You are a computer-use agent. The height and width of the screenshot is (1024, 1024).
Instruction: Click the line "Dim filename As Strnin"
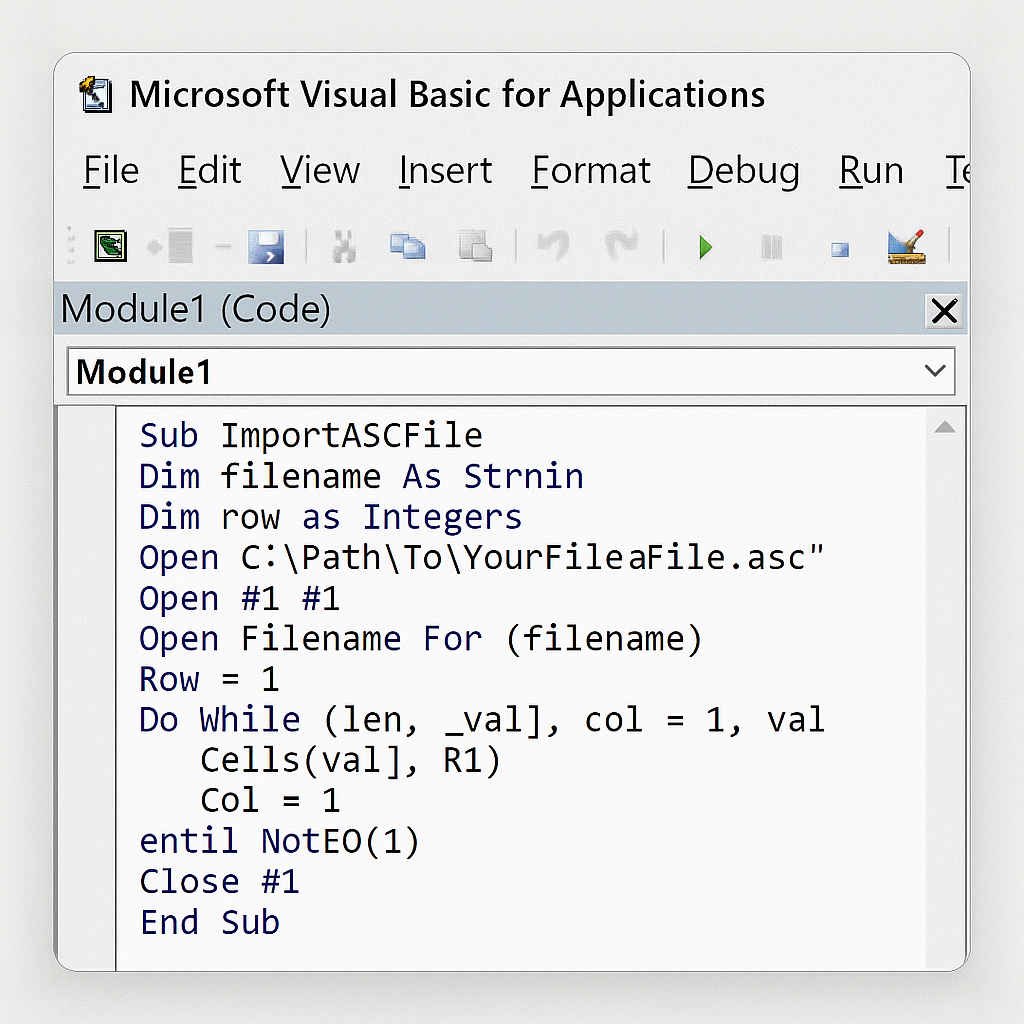pos(361,476)
